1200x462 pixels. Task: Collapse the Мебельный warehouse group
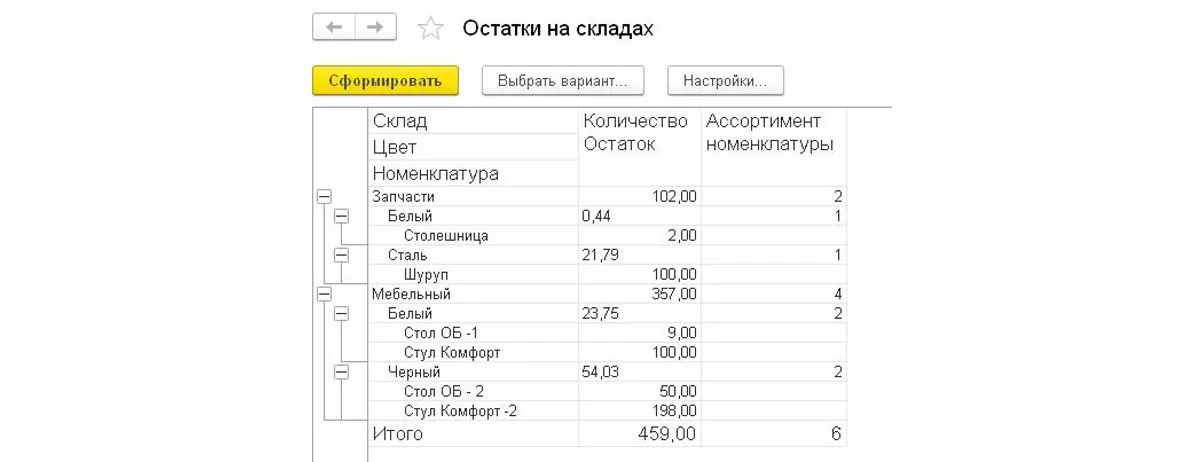click(323, 294)
